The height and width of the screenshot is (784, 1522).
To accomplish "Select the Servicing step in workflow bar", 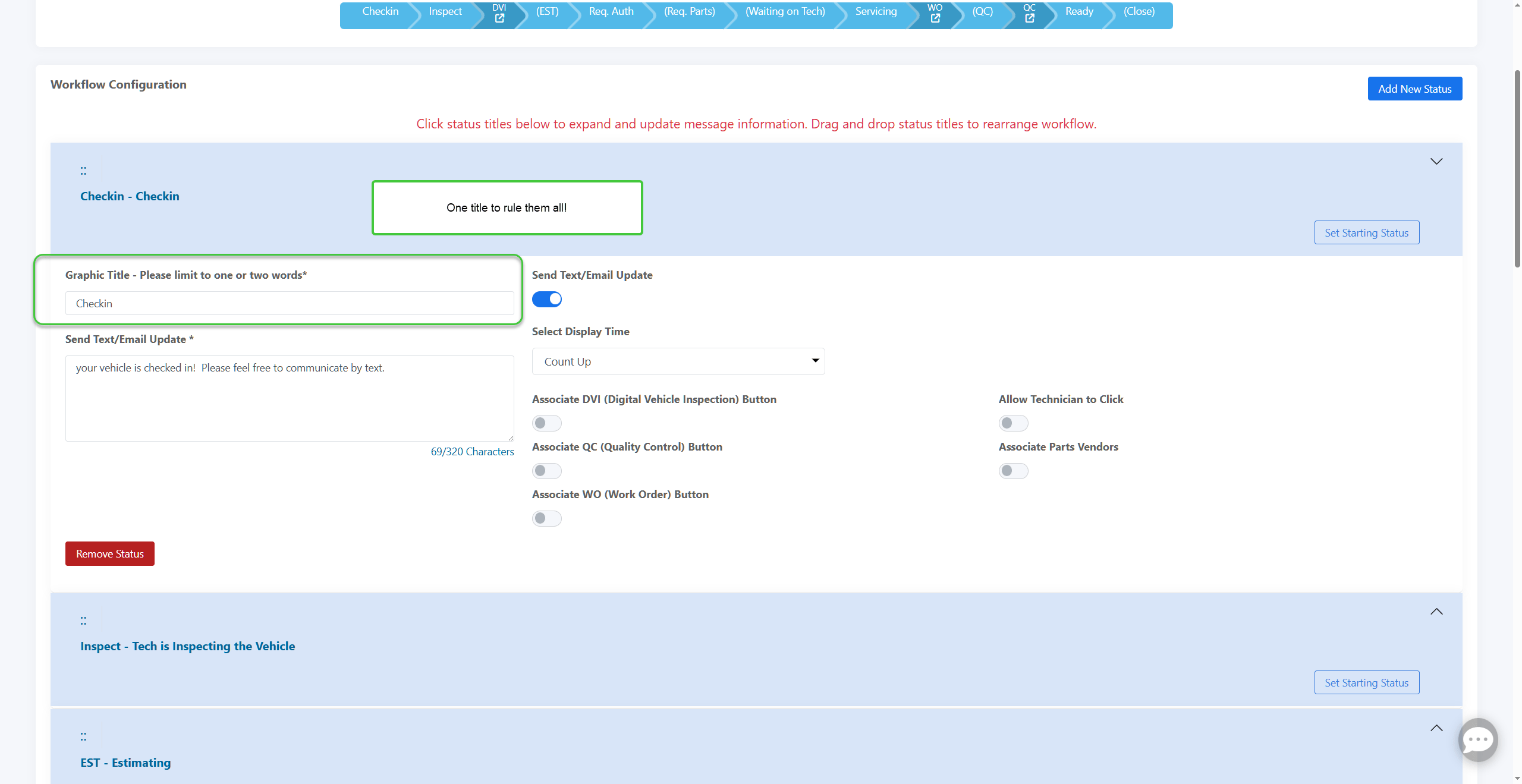I will pyautogui.click(x=875, y=12).
